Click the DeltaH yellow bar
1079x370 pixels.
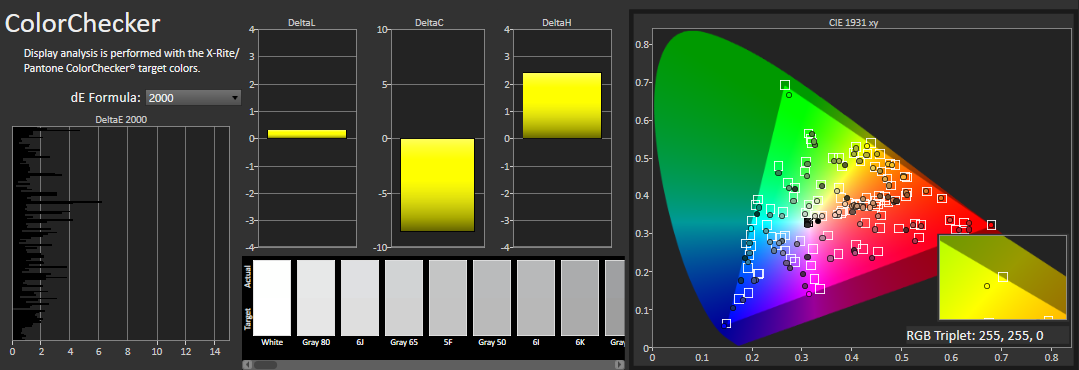coord(562,105)
